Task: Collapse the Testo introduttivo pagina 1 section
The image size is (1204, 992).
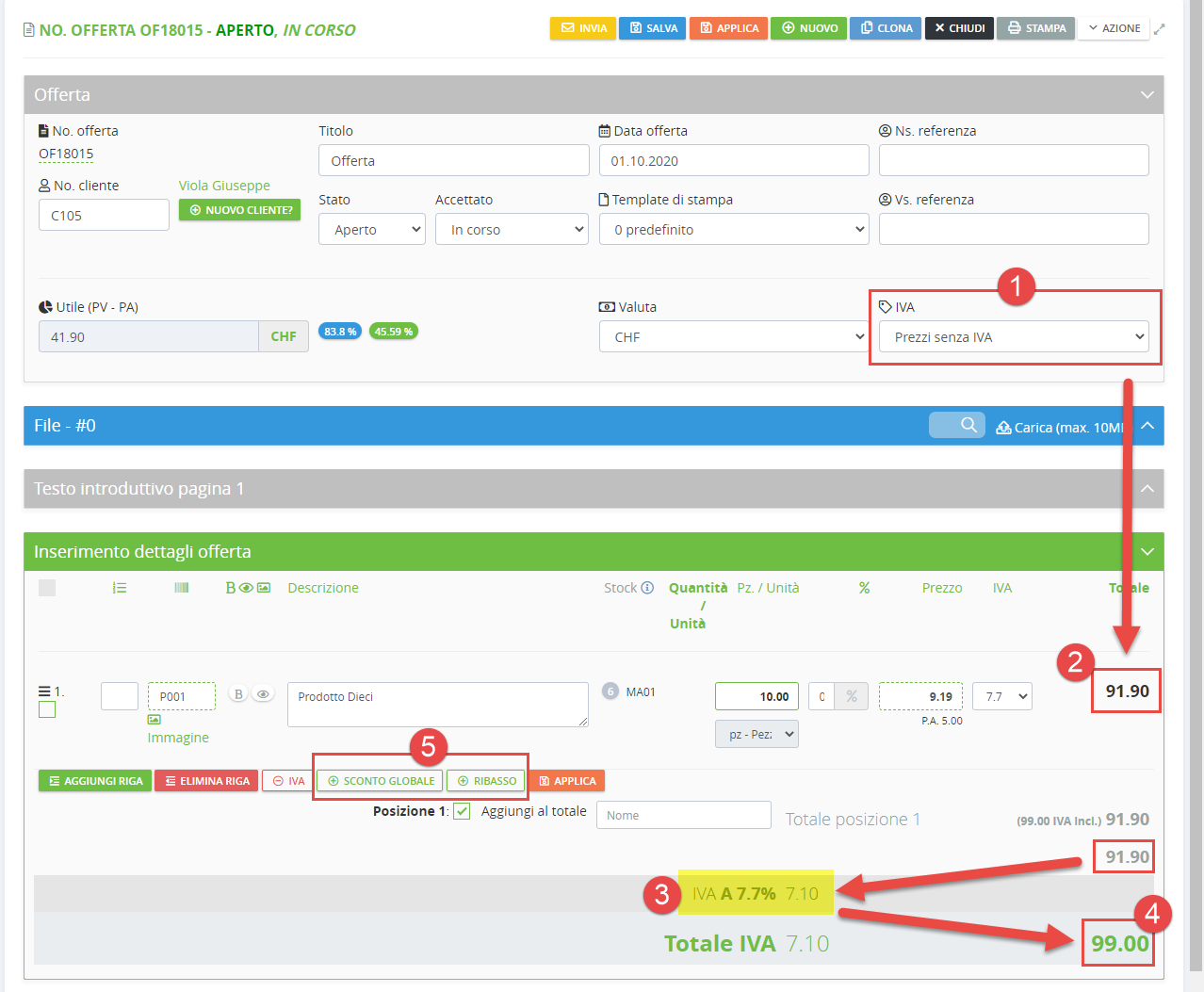Action: 1147,489
